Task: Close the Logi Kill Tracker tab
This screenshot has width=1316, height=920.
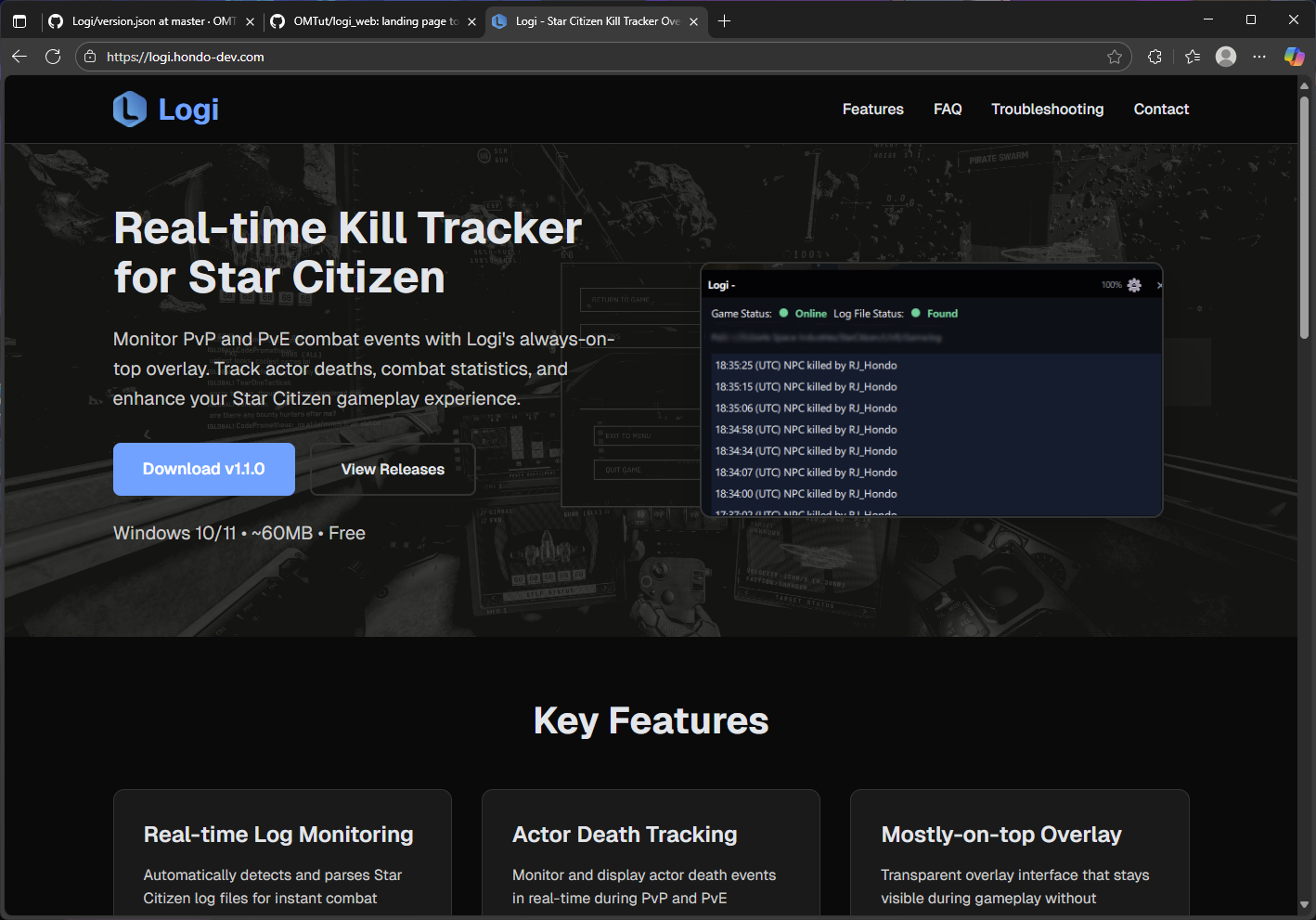Action: tap(693, 21)
